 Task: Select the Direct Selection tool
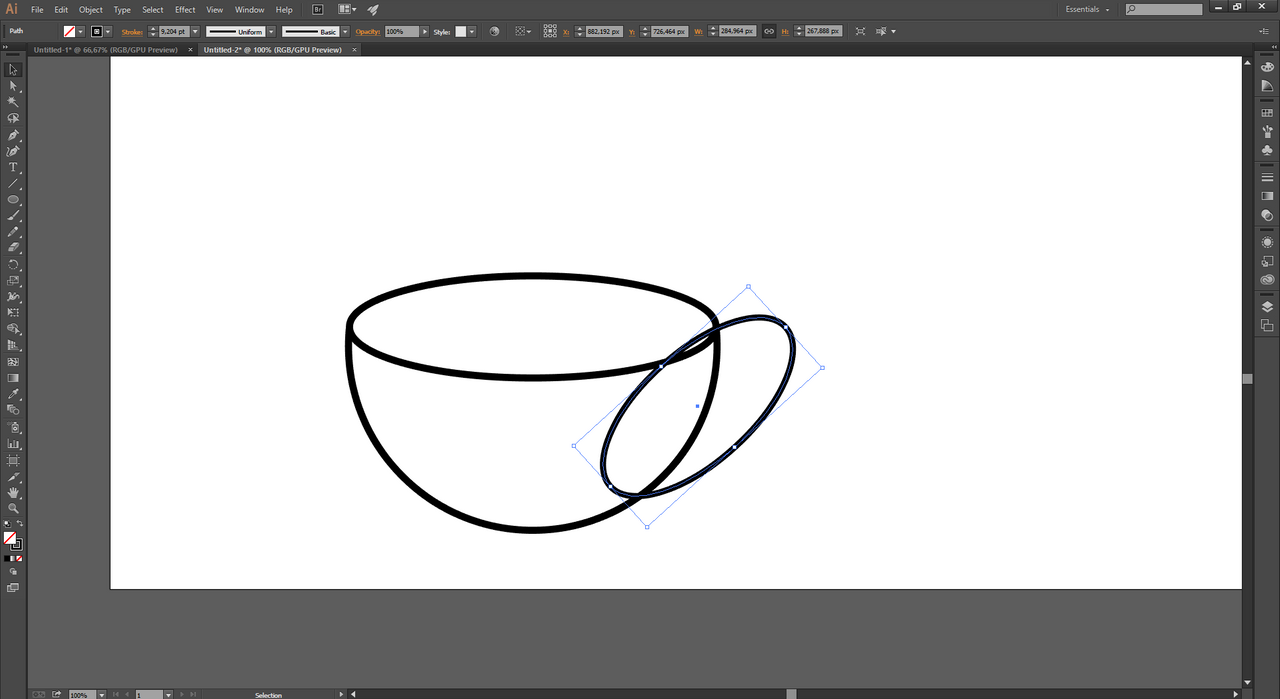click(x=13, y=86)
